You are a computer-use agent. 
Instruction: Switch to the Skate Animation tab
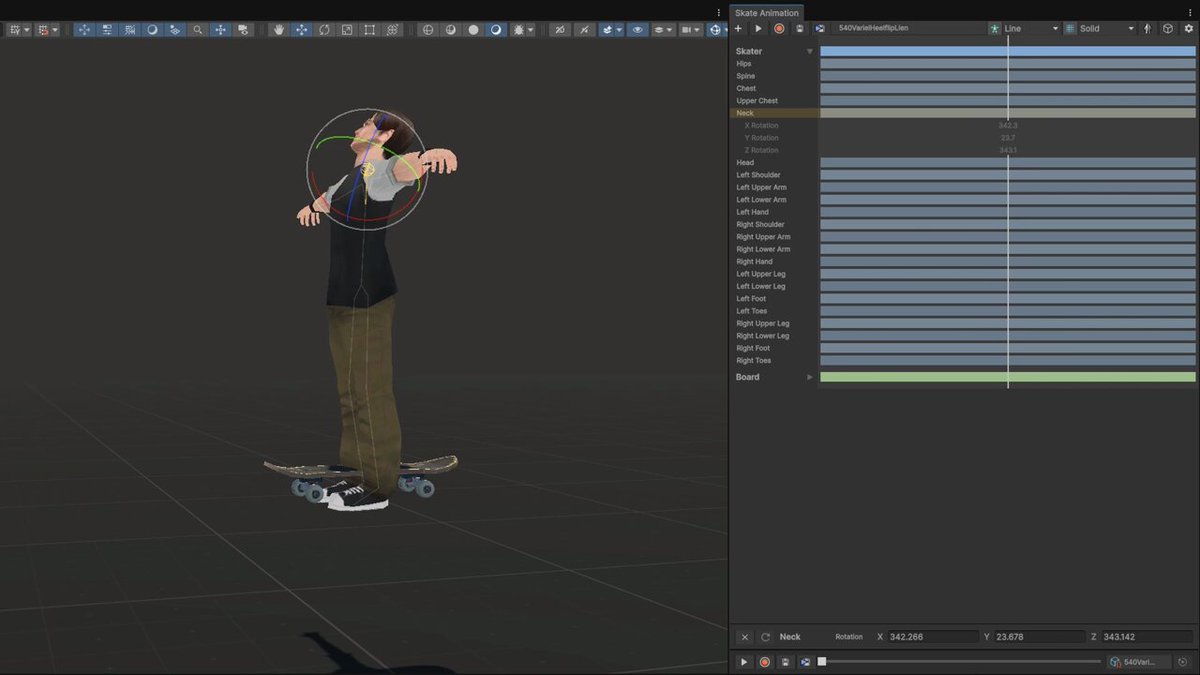[x=767, y=13]
